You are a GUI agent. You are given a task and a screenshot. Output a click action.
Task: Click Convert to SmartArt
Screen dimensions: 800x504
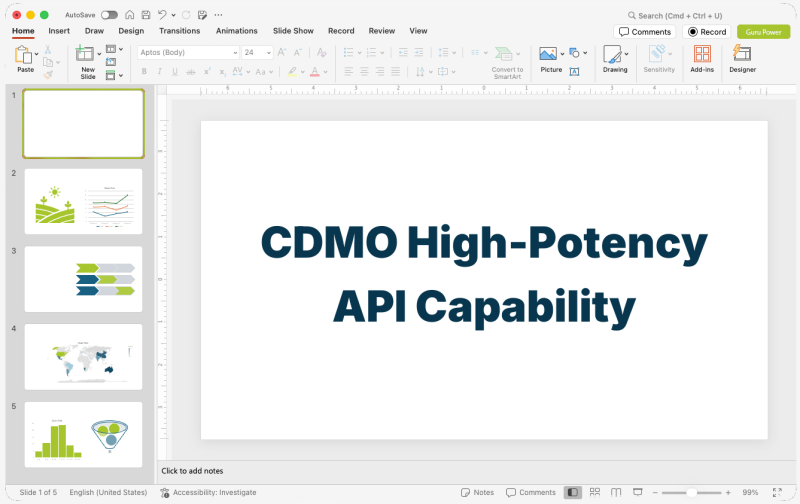507,62
